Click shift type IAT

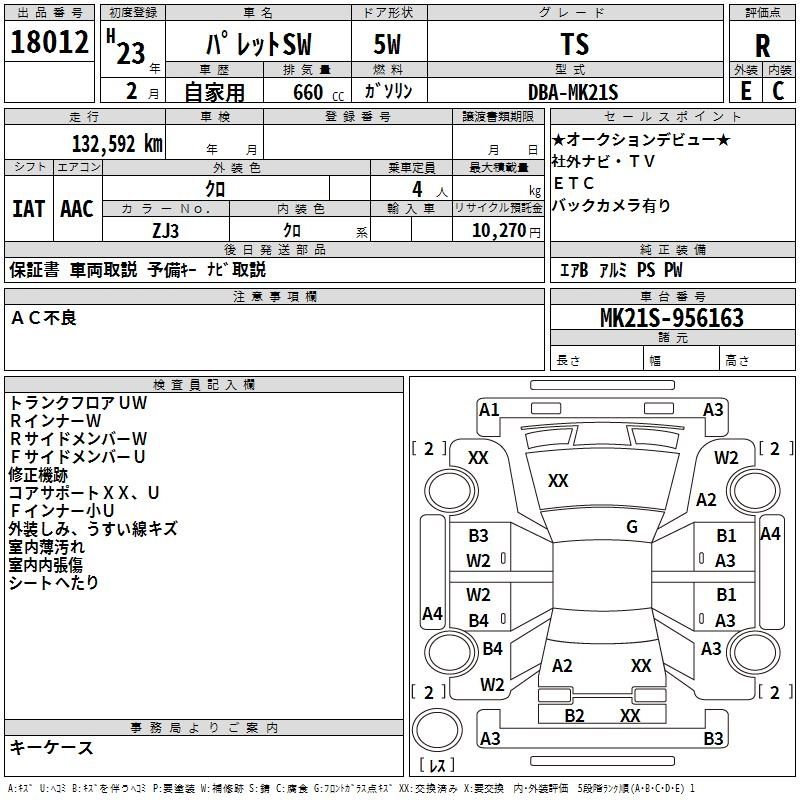(x=29, y=209)
